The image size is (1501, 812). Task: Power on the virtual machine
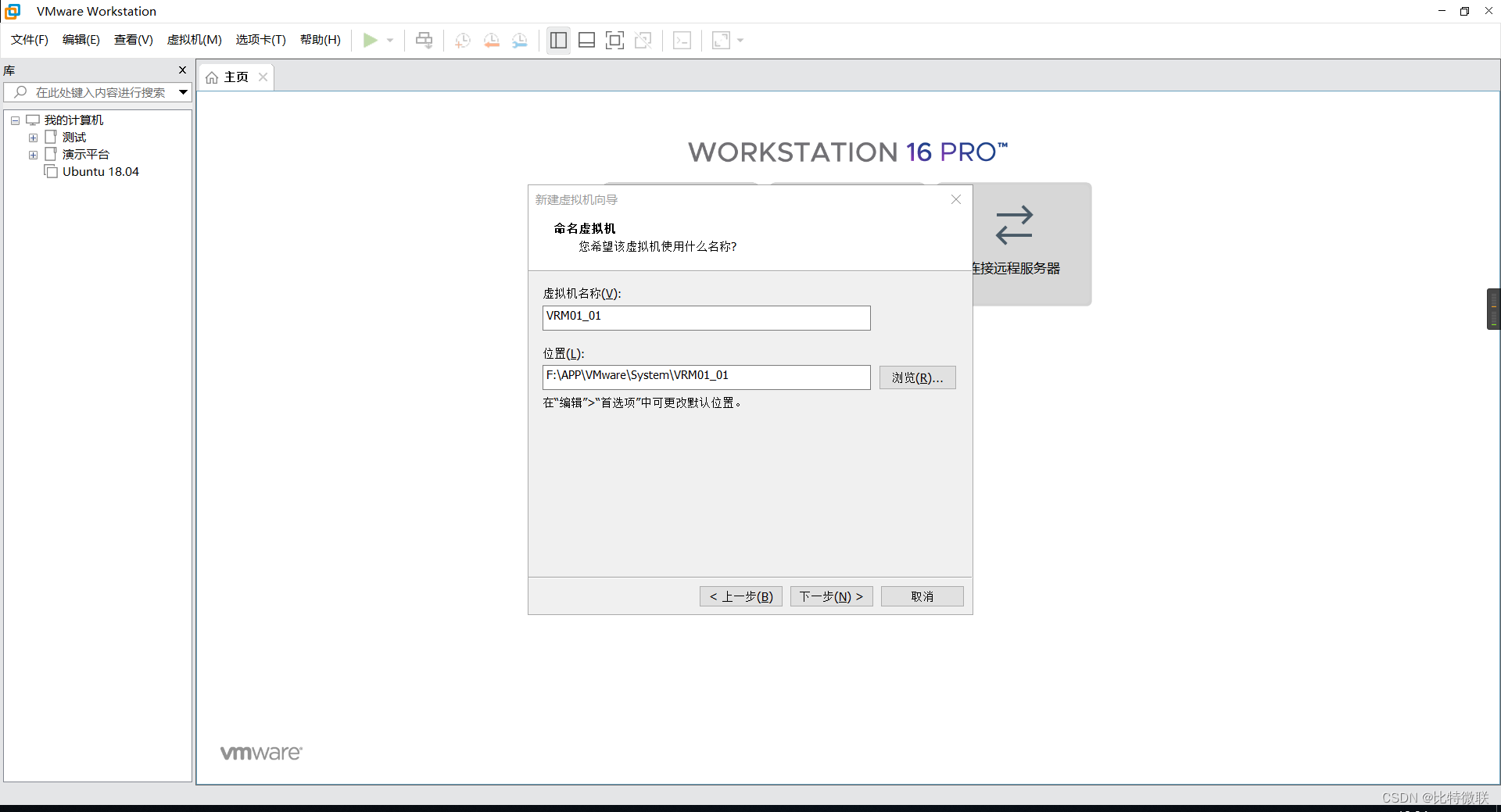(372, 40)
